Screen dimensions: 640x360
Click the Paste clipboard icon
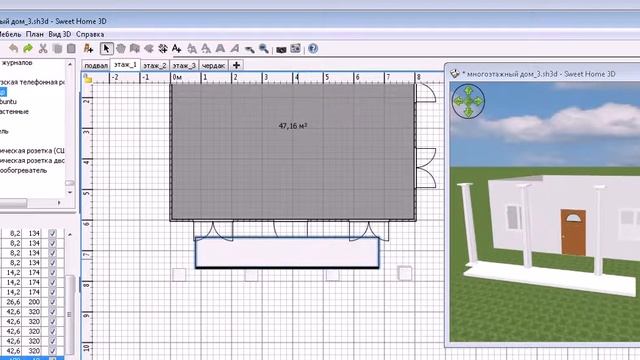71,49
